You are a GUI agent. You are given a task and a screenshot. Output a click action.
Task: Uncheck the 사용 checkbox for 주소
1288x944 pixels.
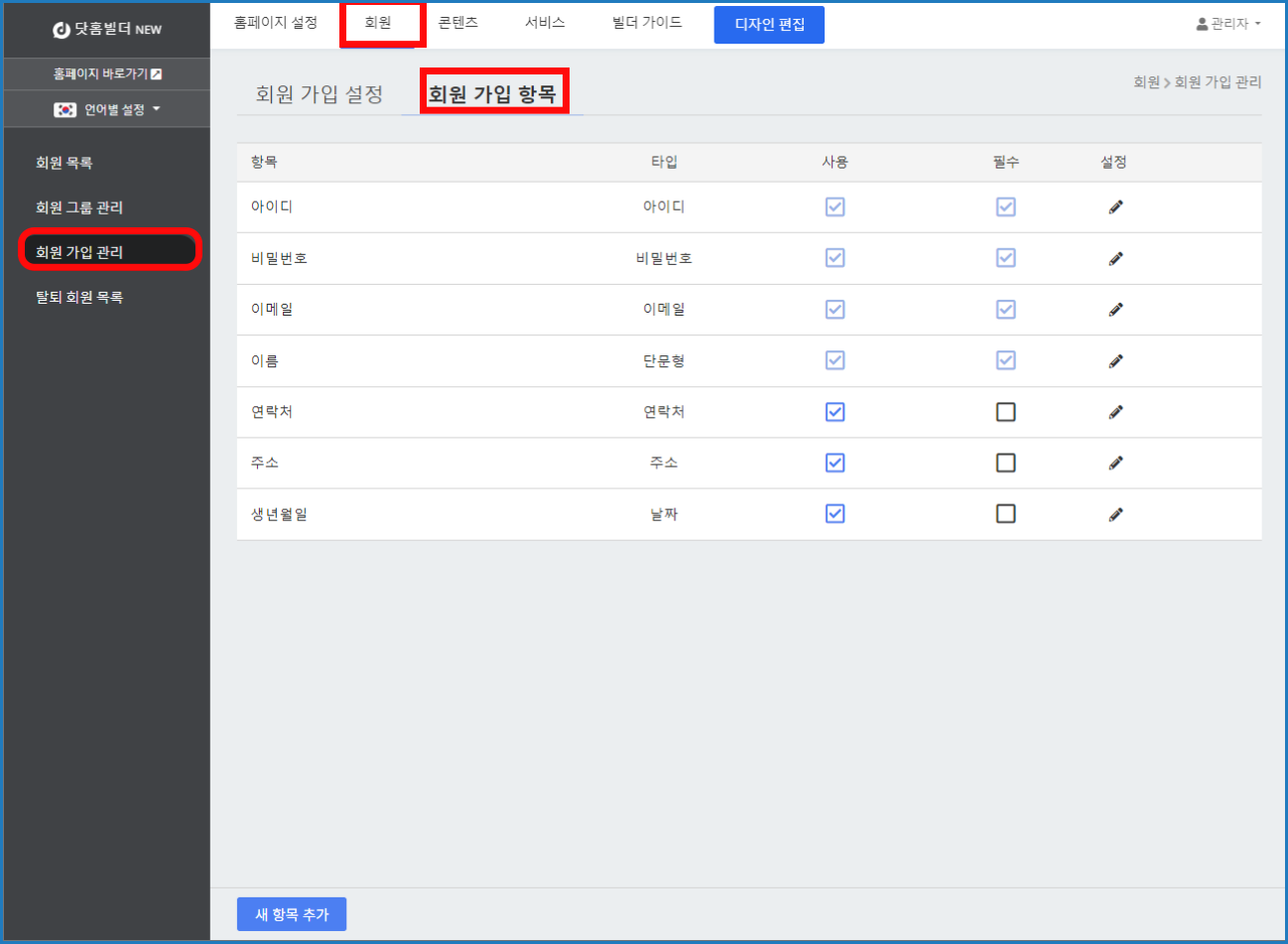click(x=835, y=463)
